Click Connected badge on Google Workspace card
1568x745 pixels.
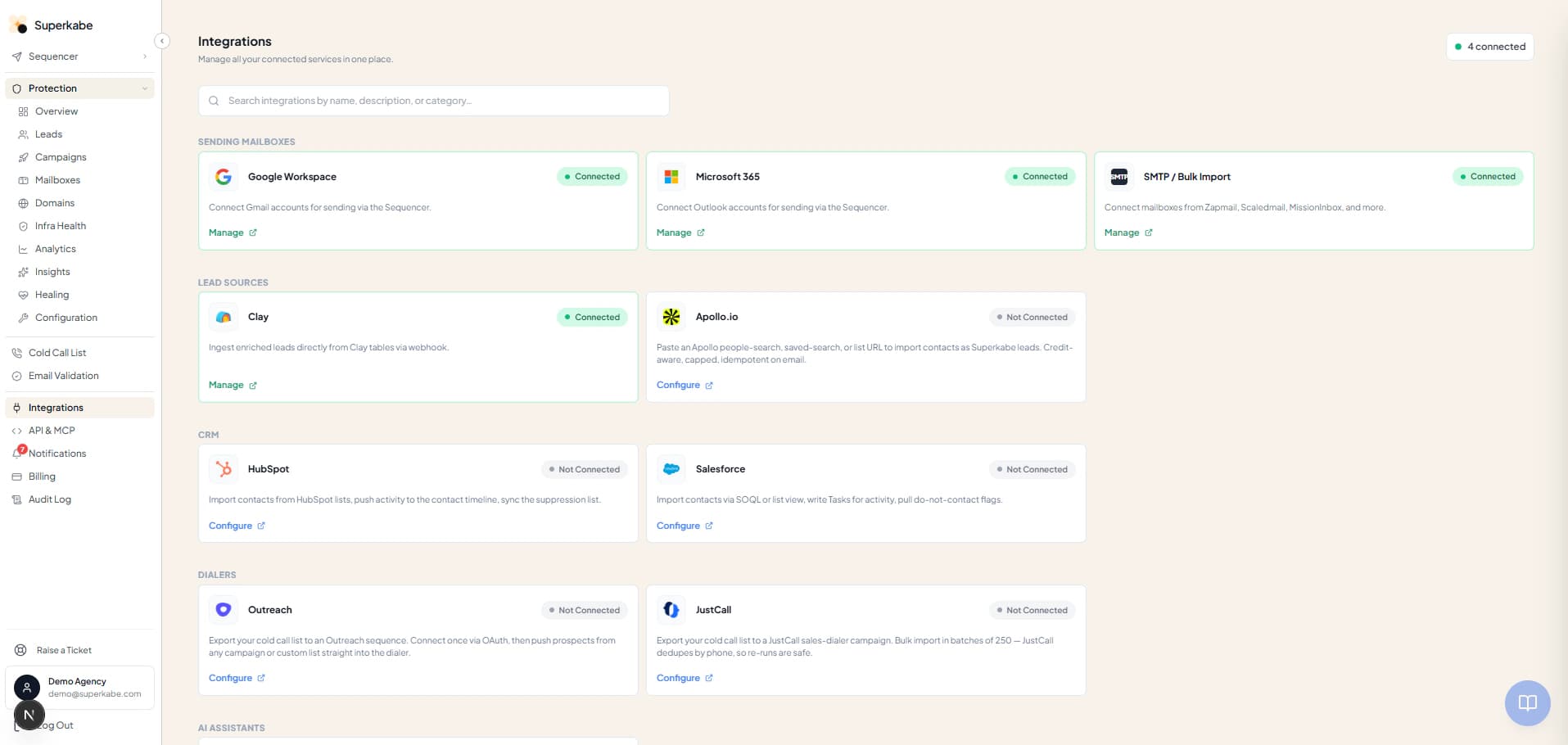[x=592, y=177]
